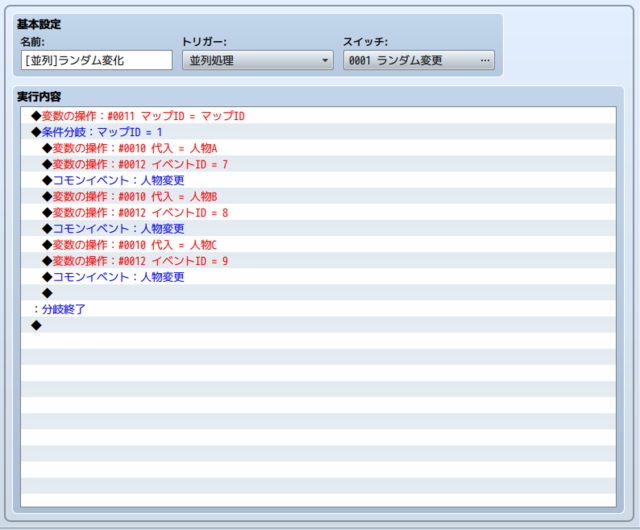
Task: Select line #0010 代入 = 人物A
Action: click(x=318, y=148)
